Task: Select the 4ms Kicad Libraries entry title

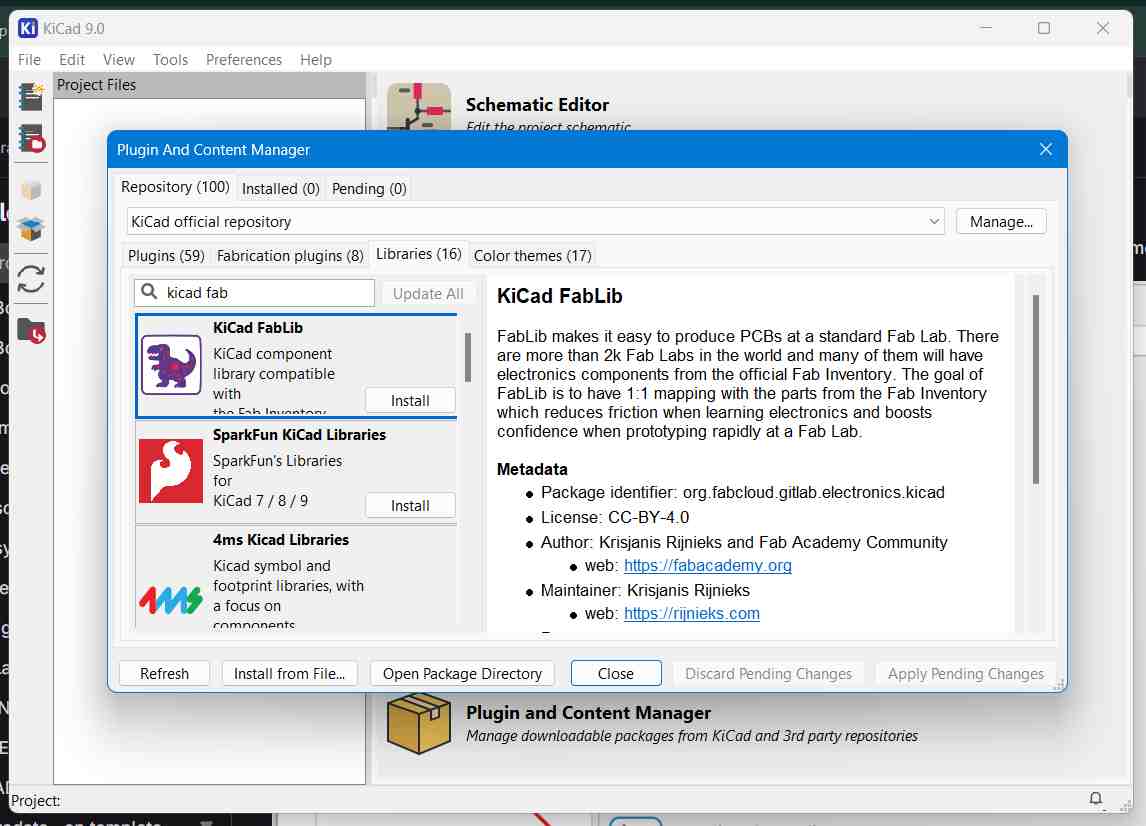Action: (281, 539)
